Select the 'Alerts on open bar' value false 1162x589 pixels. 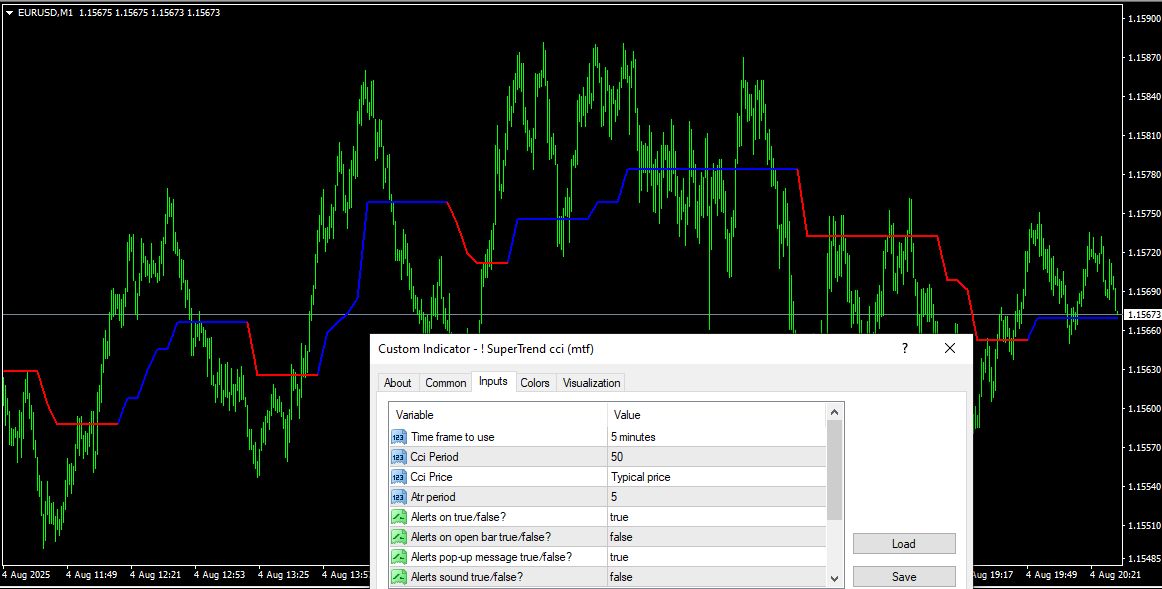[622, 537]
